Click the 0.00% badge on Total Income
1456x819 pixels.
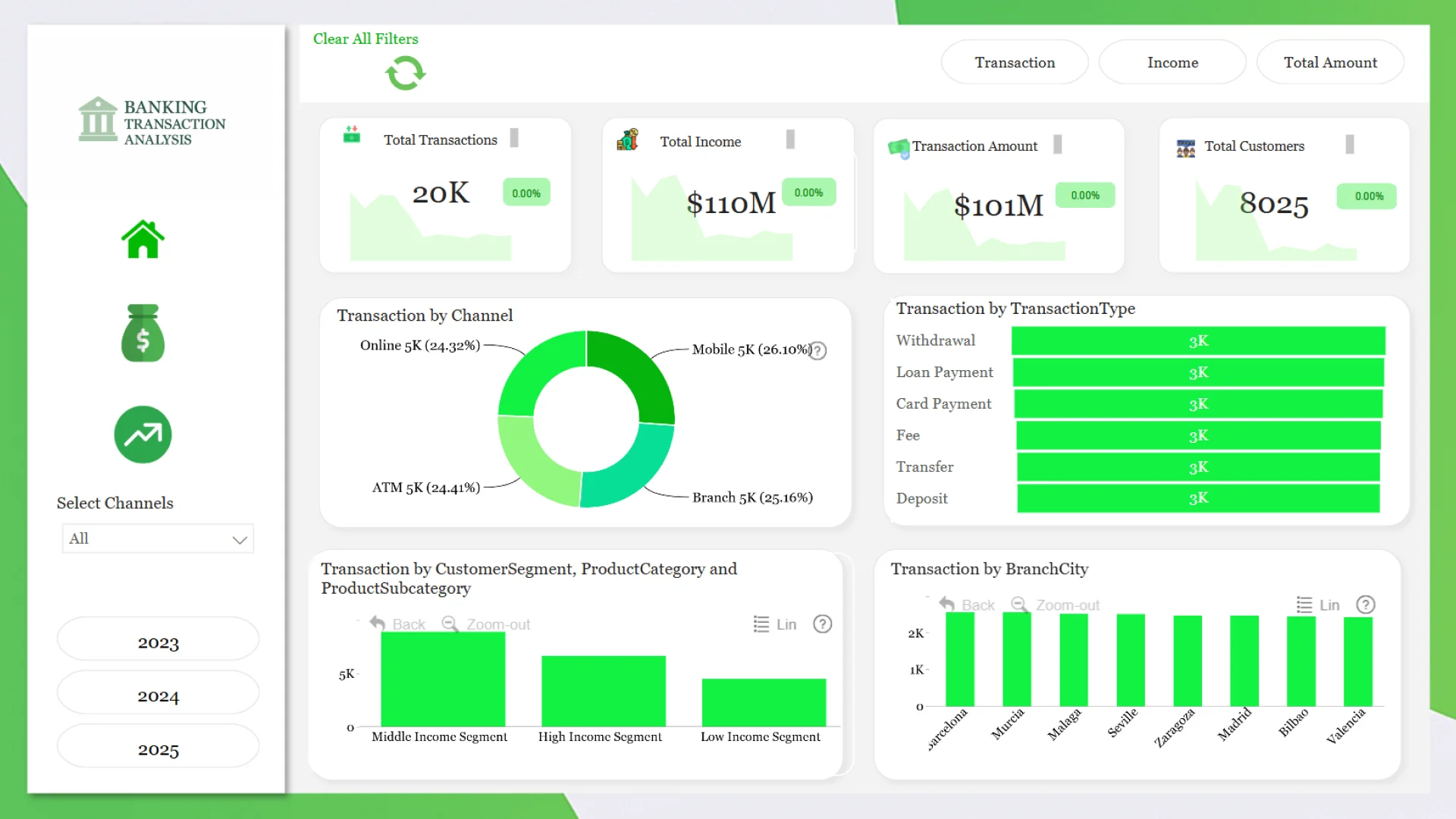coord(808,192)
